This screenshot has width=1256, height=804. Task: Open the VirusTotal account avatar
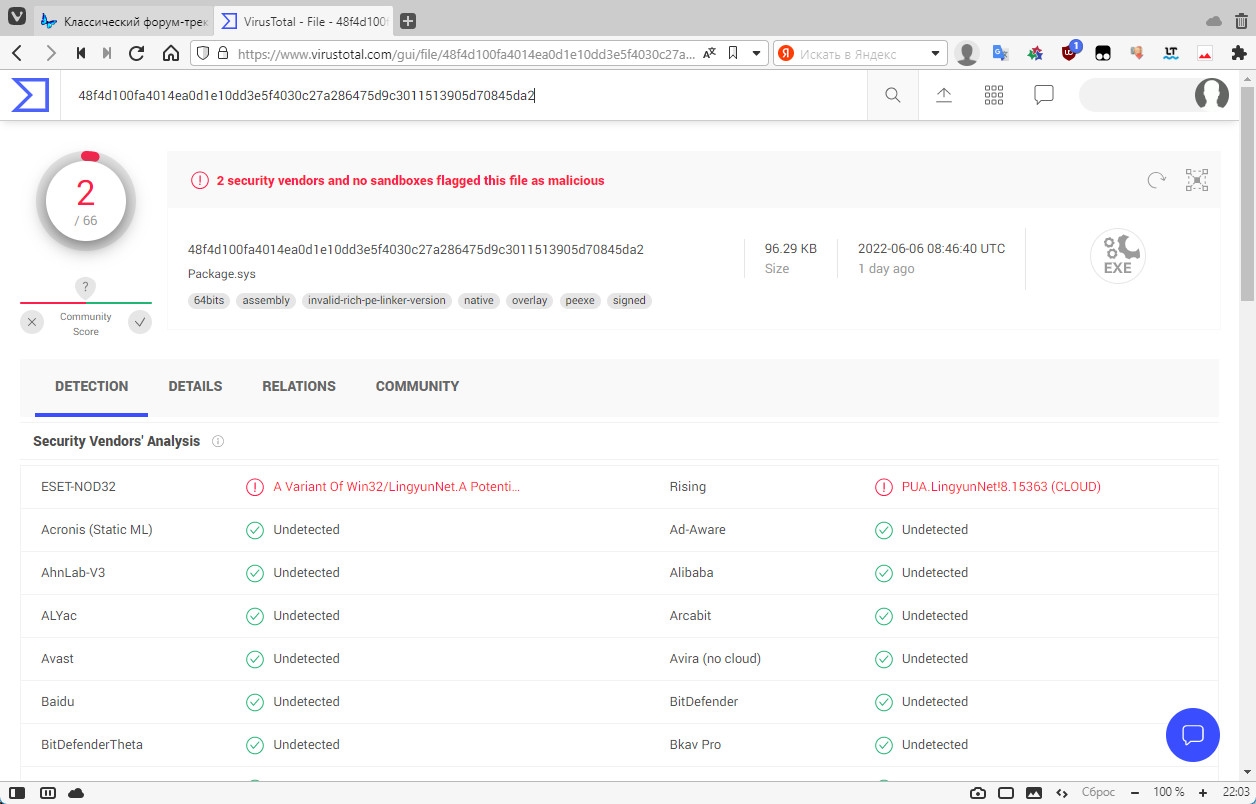point(1212,95)
